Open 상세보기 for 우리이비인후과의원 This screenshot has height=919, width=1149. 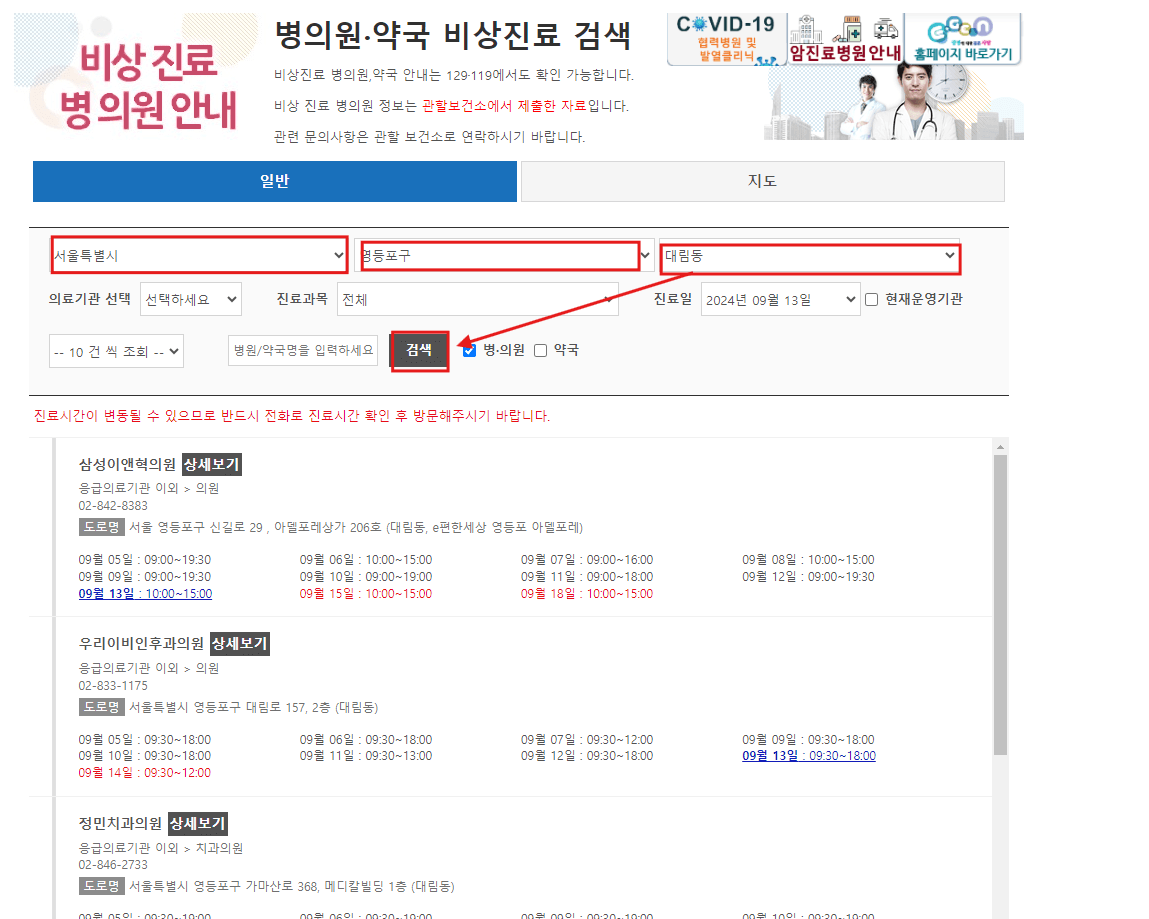240,643
